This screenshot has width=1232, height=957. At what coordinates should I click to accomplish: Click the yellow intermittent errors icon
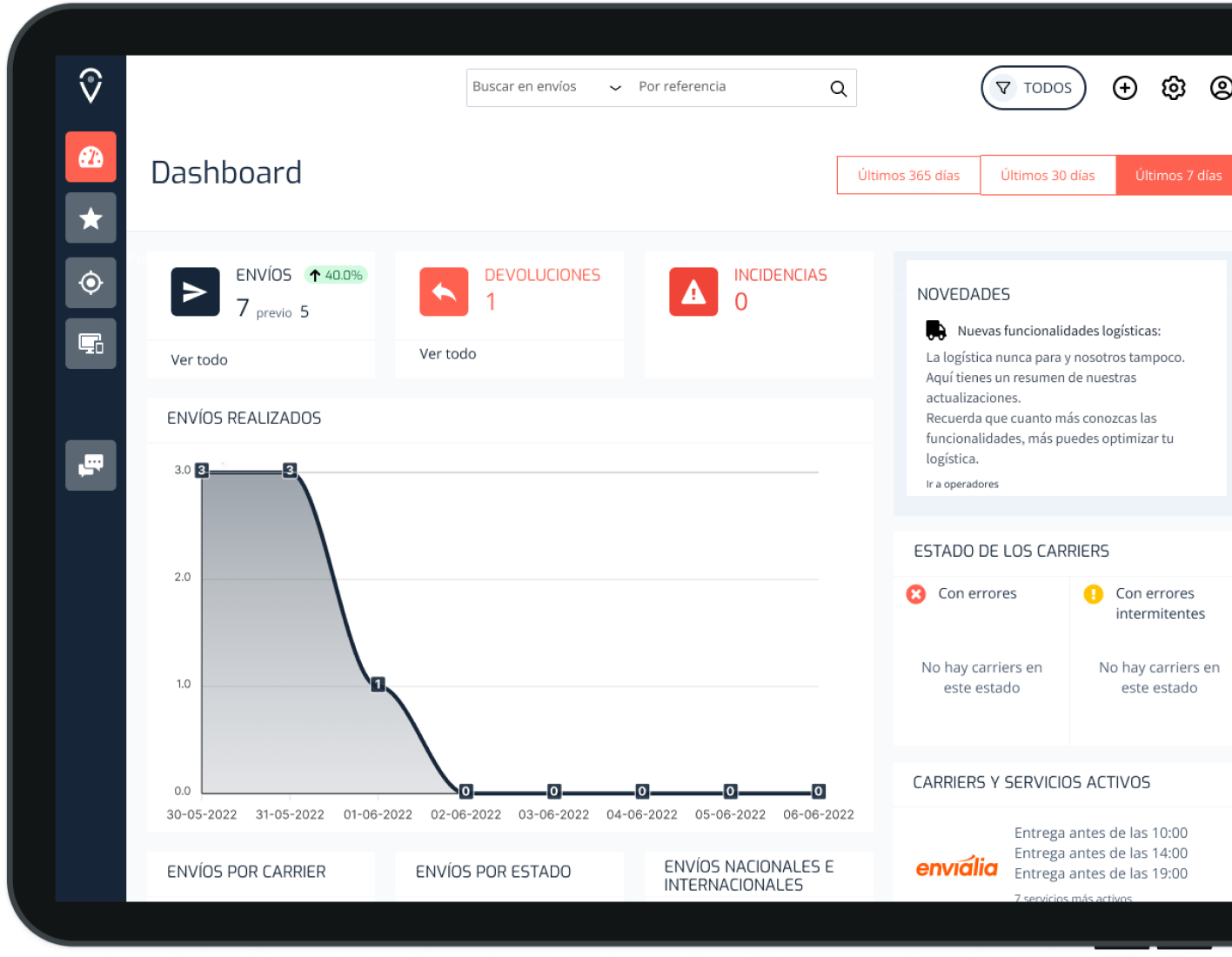pos(1094,594)
